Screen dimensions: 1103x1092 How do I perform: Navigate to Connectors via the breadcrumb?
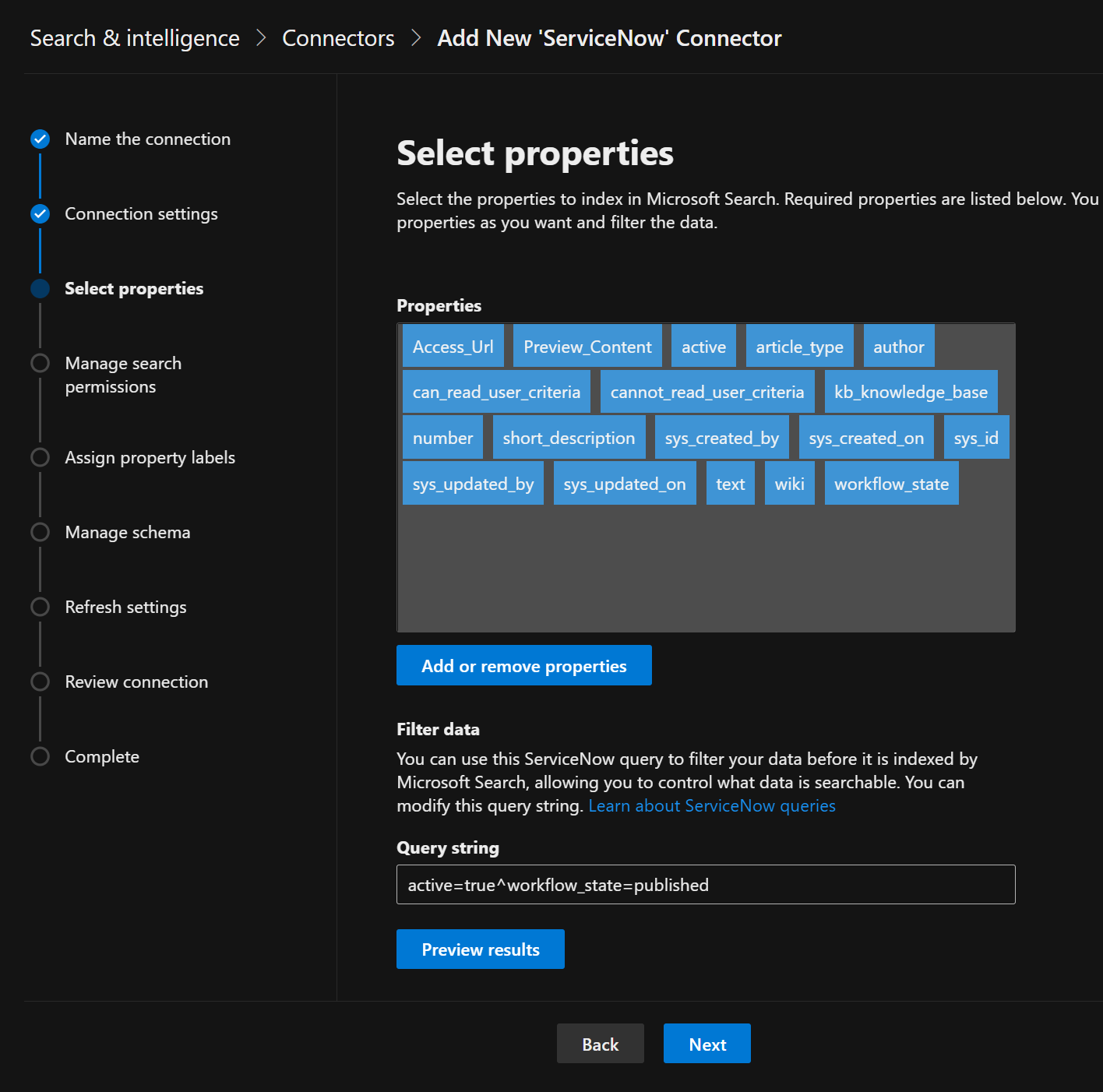(x=338, y=37)
